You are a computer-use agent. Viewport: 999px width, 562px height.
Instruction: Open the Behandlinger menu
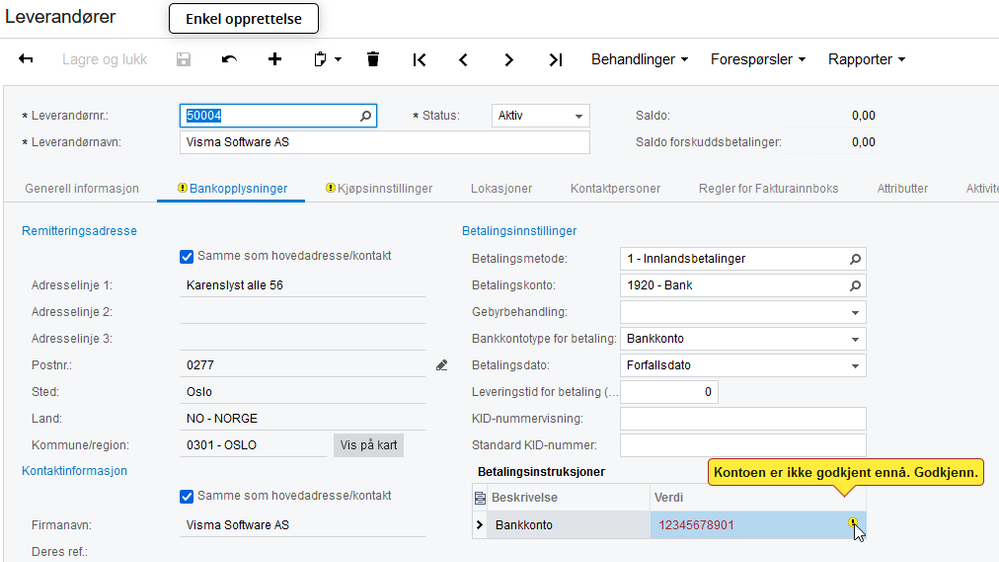(640, 59)
